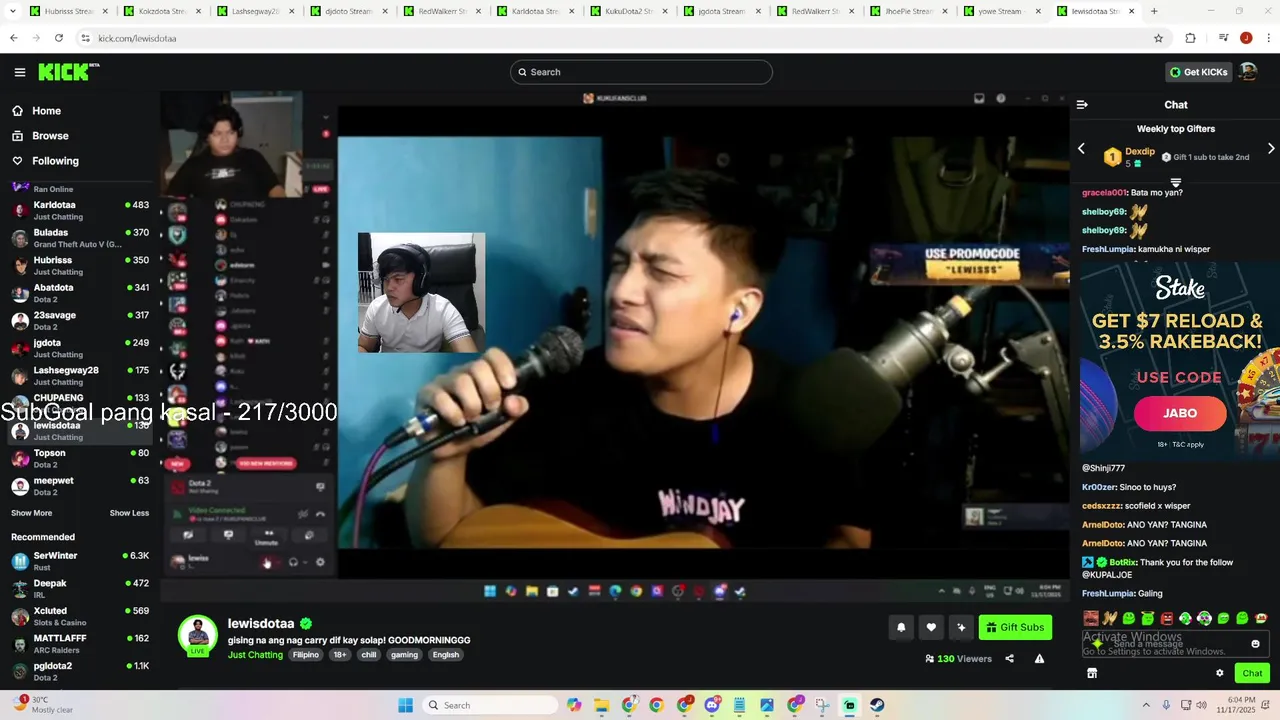Open a new browser tab
The image size is (1280, 720).
point(1154,11)
